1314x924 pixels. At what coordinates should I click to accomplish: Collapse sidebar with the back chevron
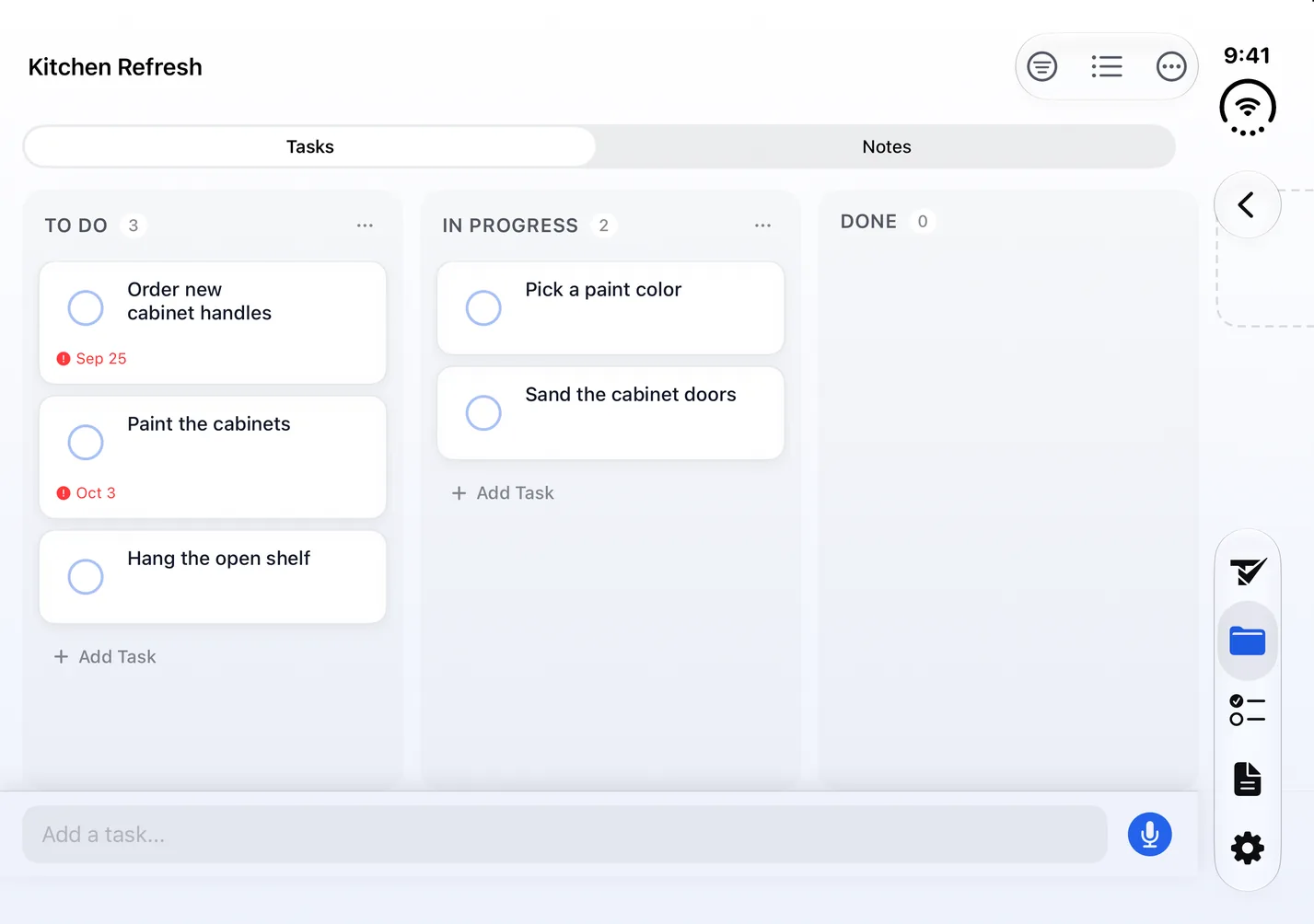1247,204
